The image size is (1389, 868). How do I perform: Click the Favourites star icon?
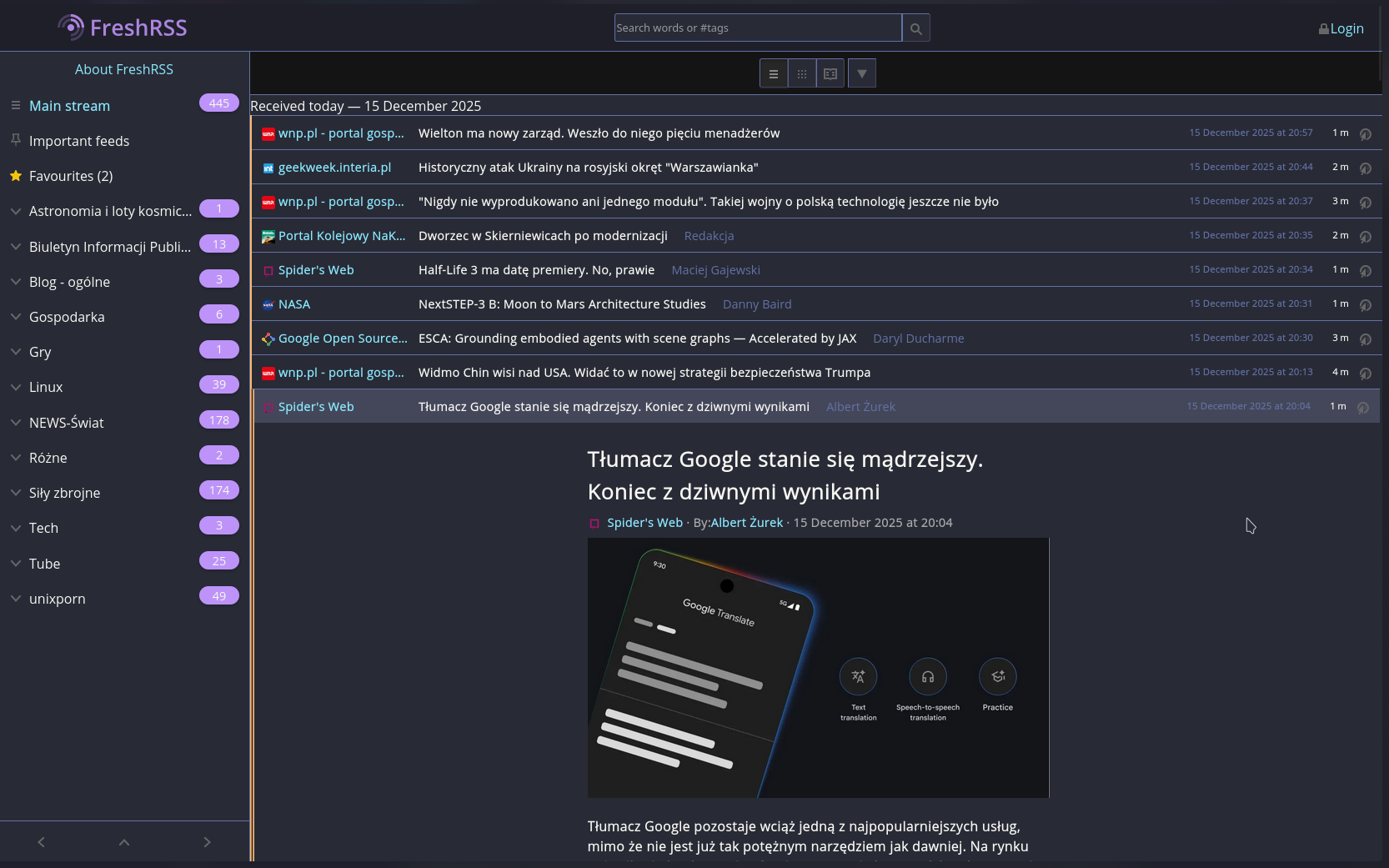[x=15, y=176]
